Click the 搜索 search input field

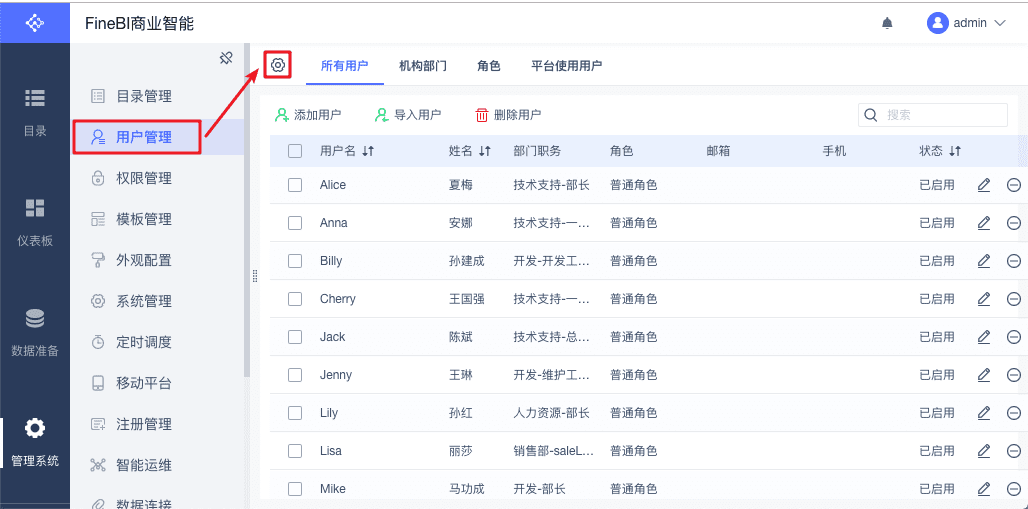pyautogui.click(x=942, y=115)
